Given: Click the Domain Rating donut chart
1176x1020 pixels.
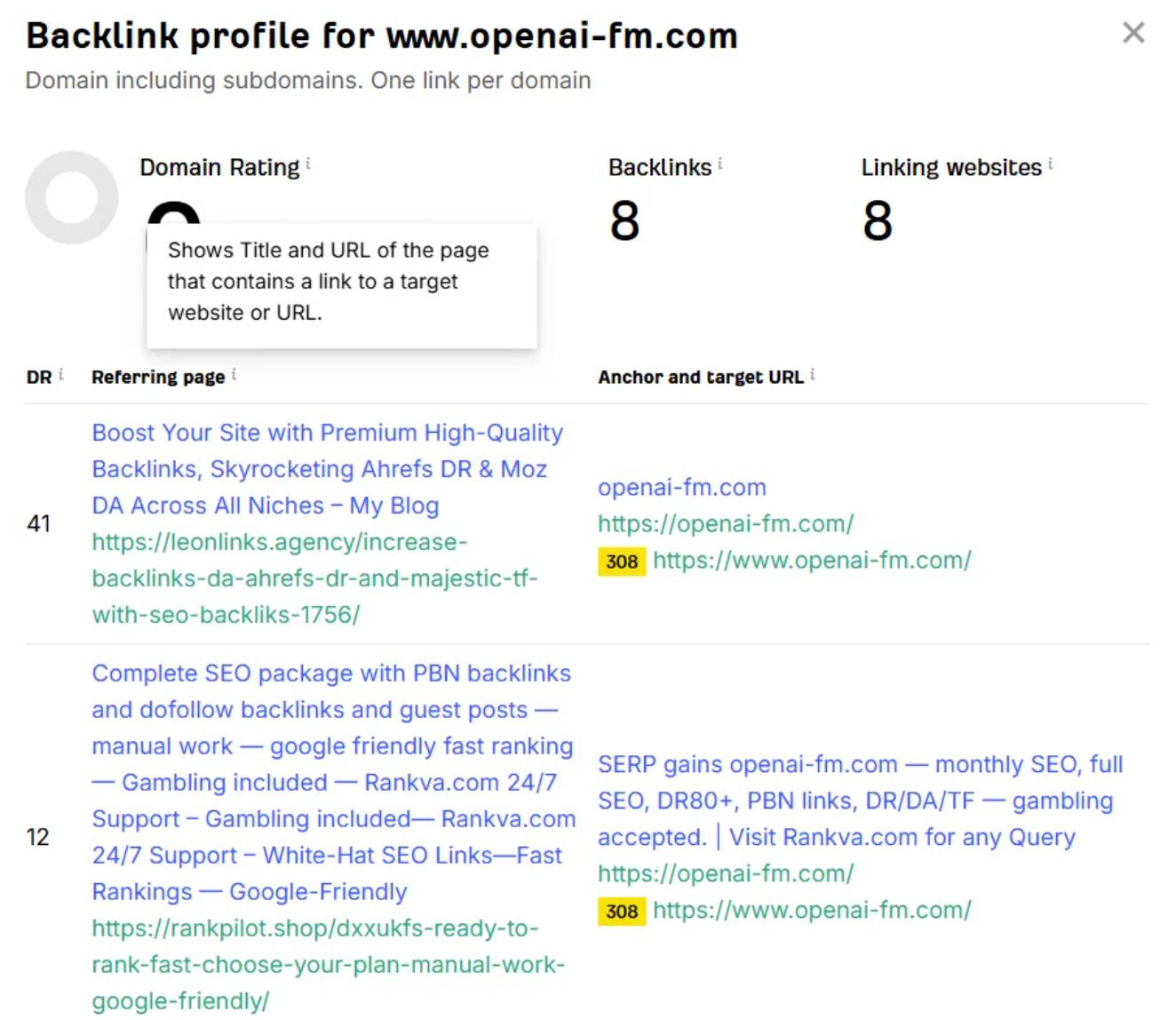Looking at the screenshot, I should tap(71, 197).
